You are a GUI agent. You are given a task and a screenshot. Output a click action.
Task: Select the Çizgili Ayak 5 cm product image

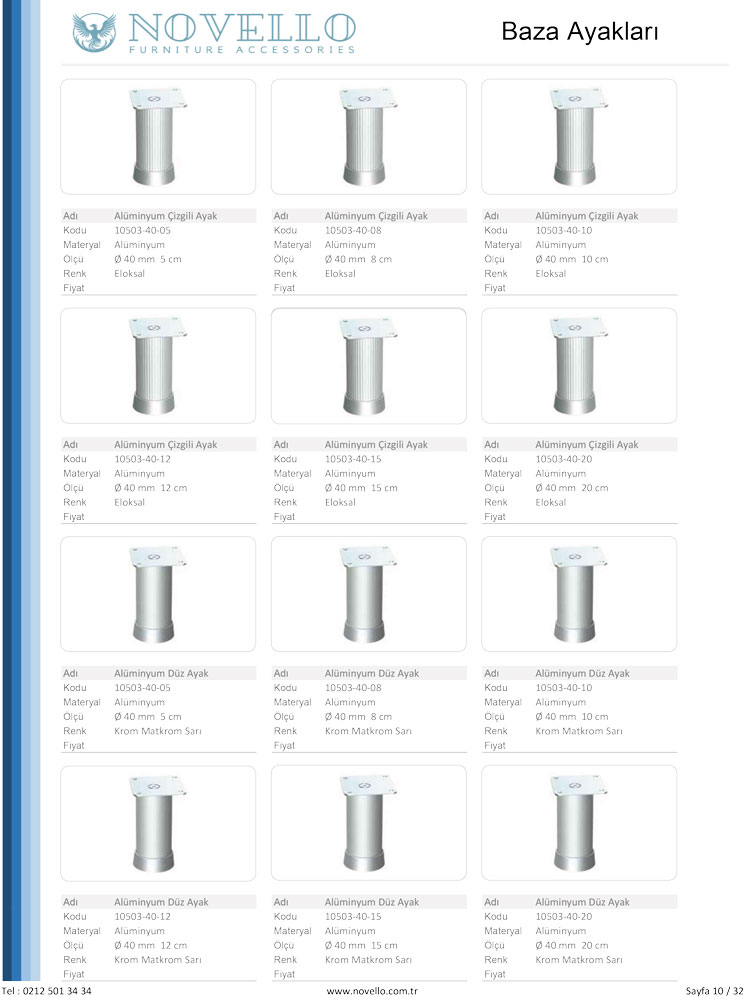158,137
